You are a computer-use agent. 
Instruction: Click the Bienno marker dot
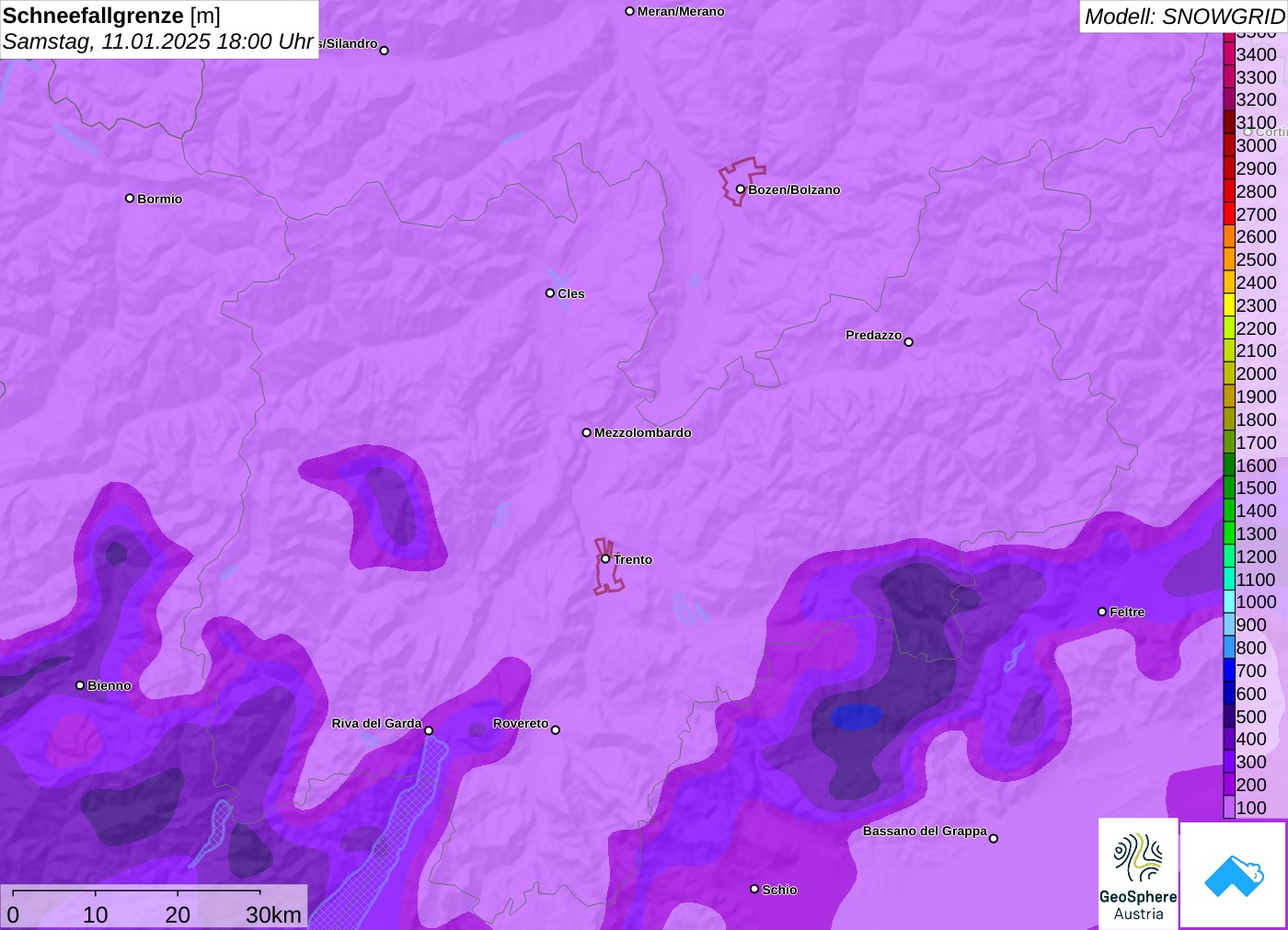[x=80, y=685]
